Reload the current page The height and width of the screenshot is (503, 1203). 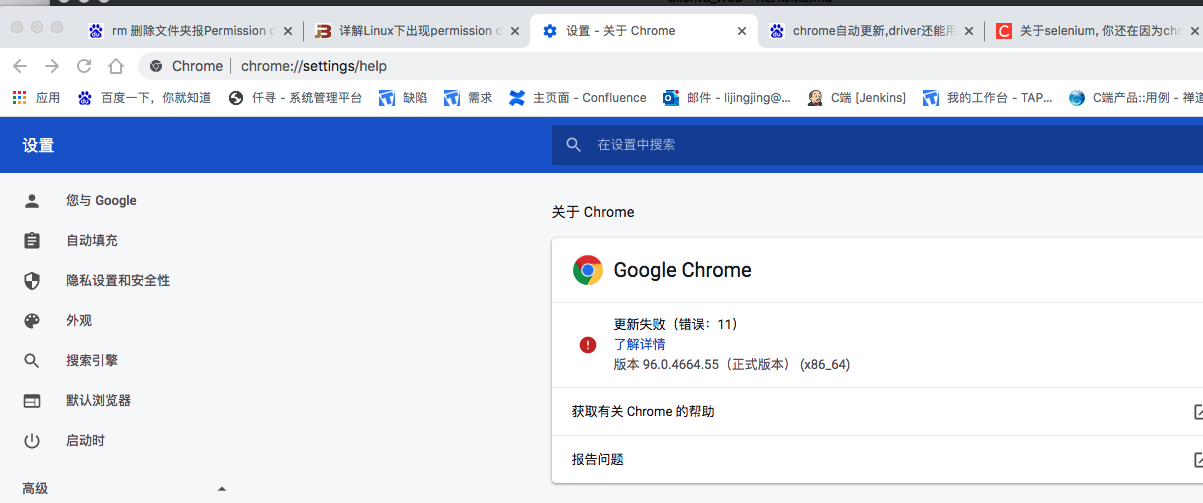pos(84,66)
